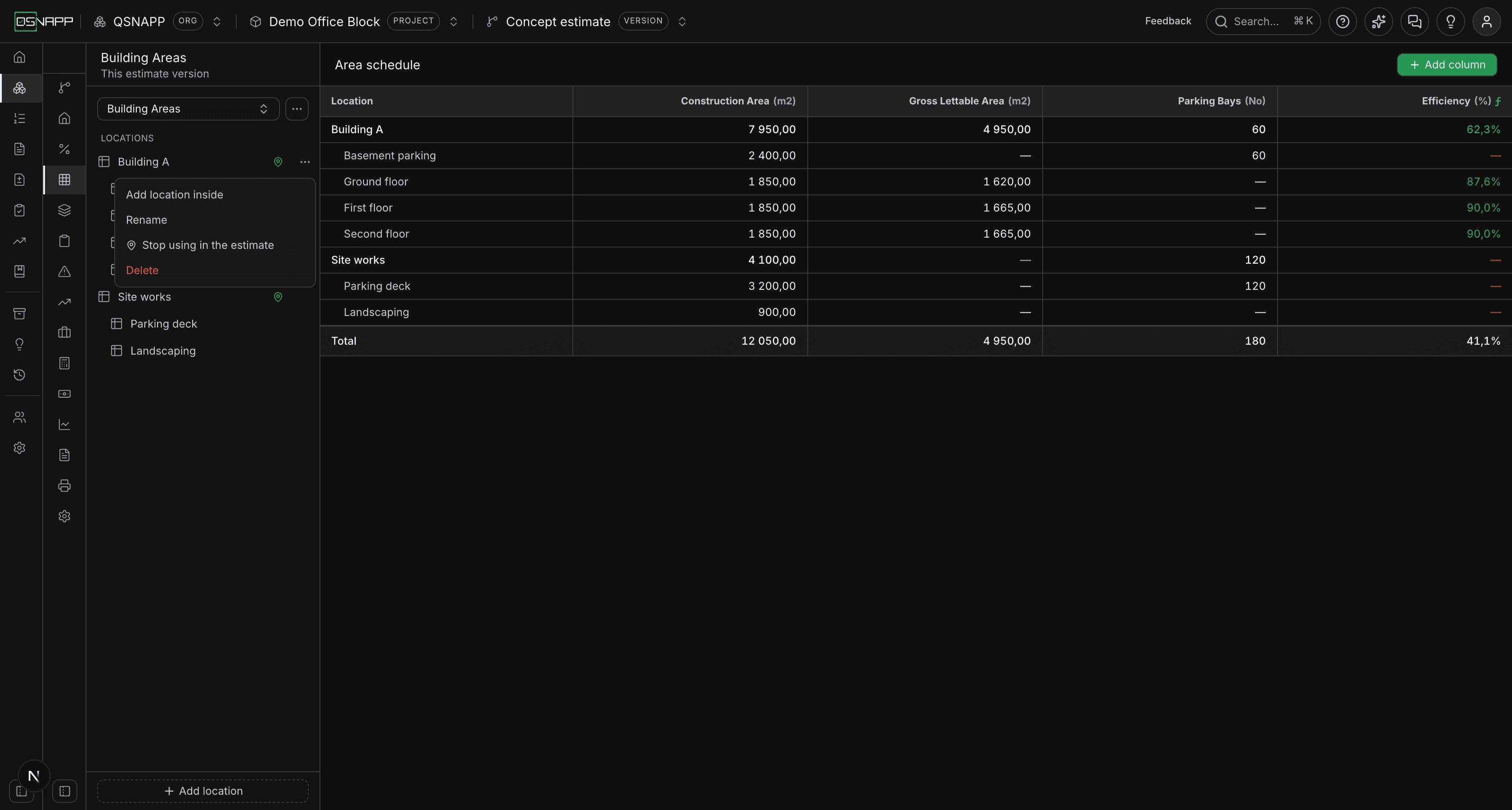
Task: Open the line chart icon in second sidebar
Action: coord(64,424)
